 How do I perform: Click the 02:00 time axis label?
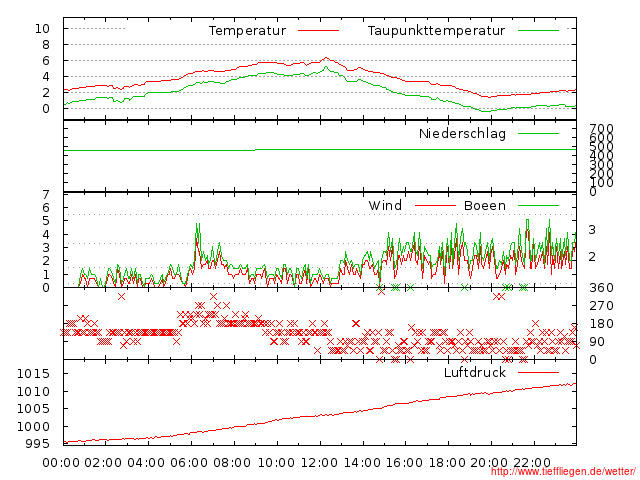tap(103, 463)
